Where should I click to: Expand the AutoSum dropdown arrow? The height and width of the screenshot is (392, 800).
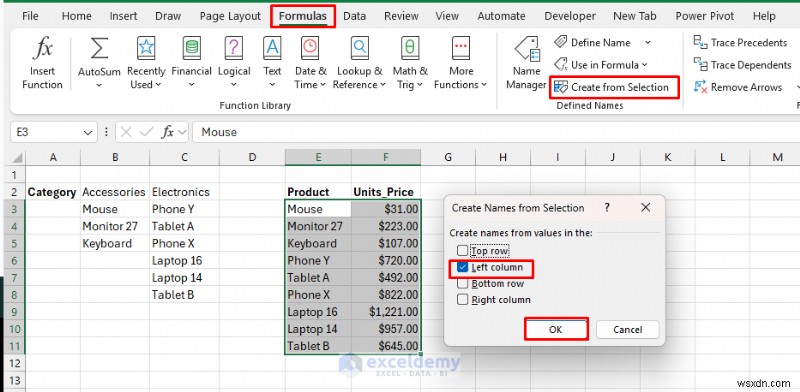pos(99,85)
